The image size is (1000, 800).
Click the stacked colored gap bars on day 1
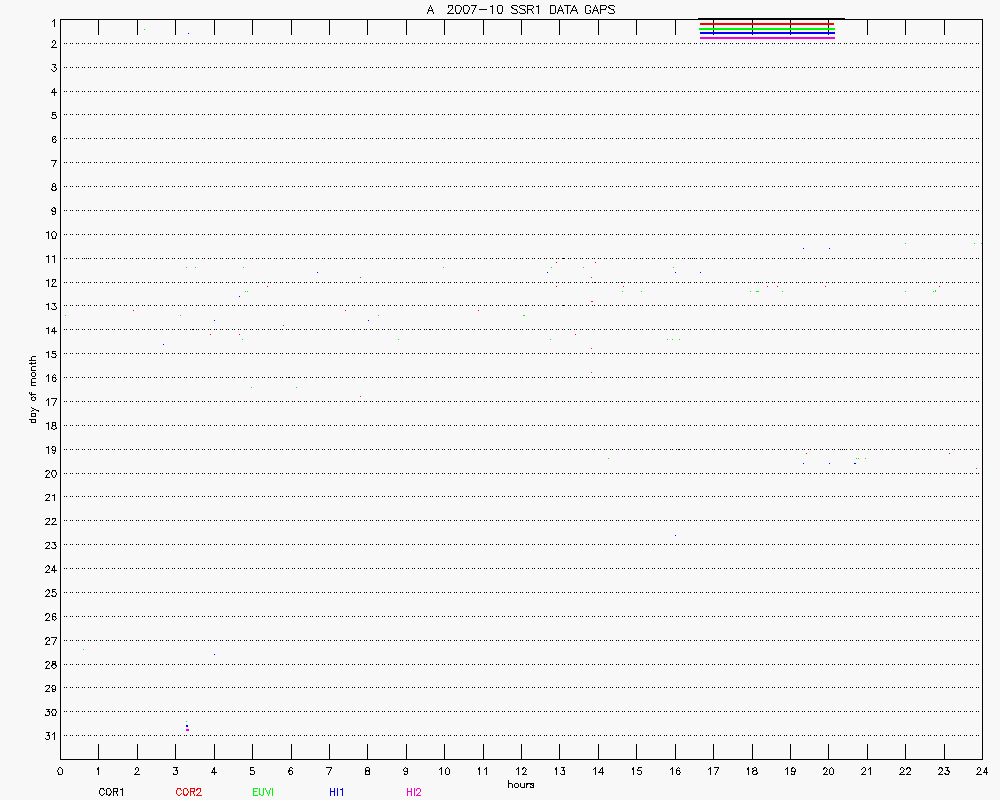pyautogui.click(x=767, y=29)
